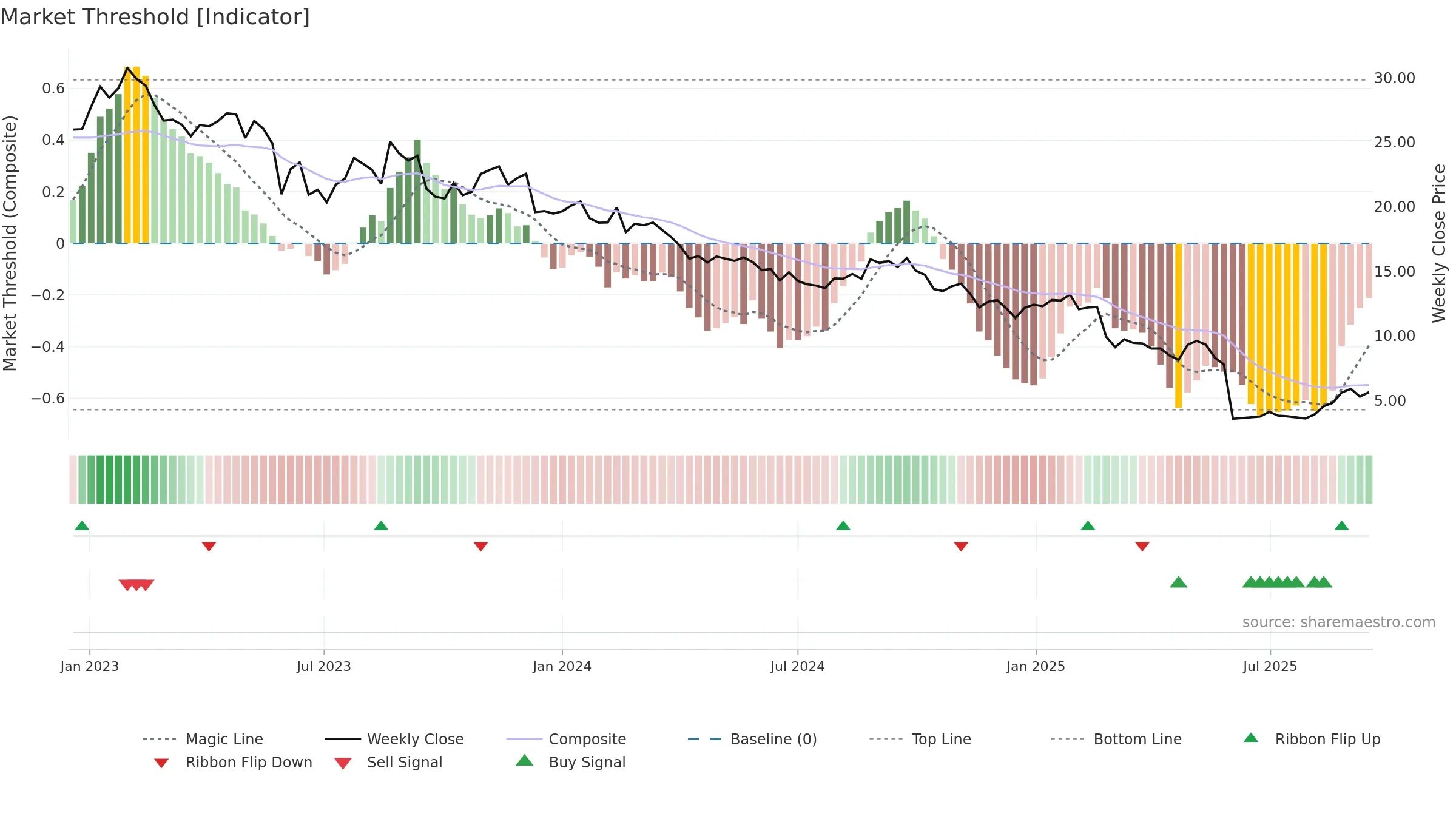
Task: Hide the Bottom Line series in legend
Action: tap(1117, 739)
